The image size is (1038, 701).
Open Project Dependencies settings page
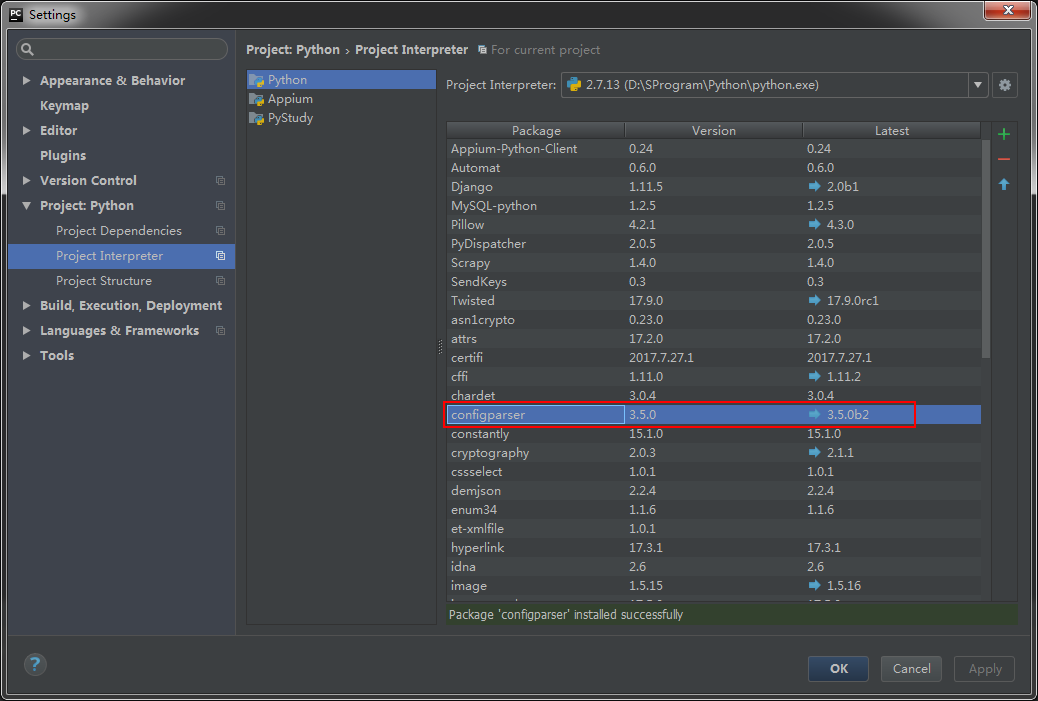coord(118,231)
